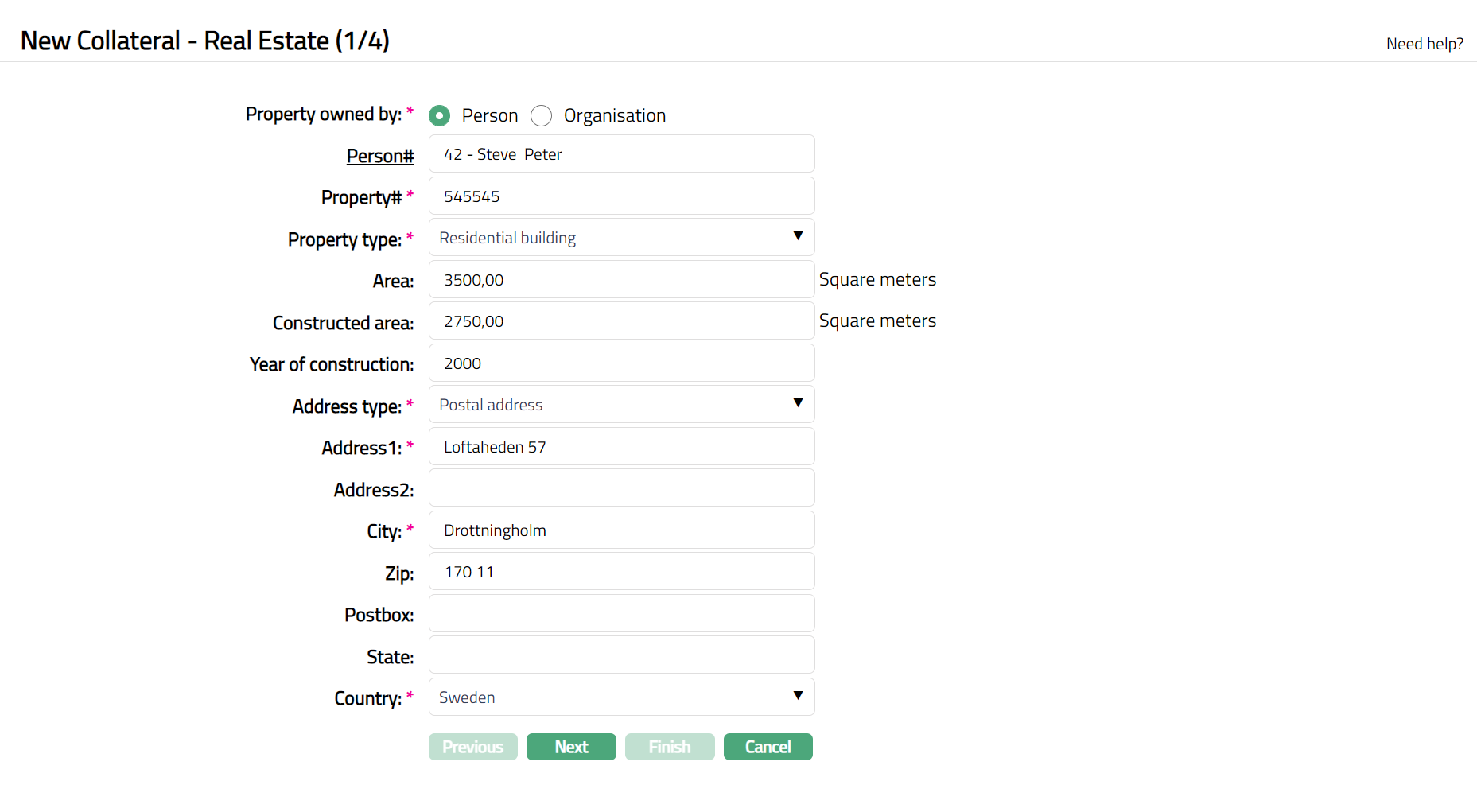
Task: Expand the Address type dropdown
Action: point(621,405)
